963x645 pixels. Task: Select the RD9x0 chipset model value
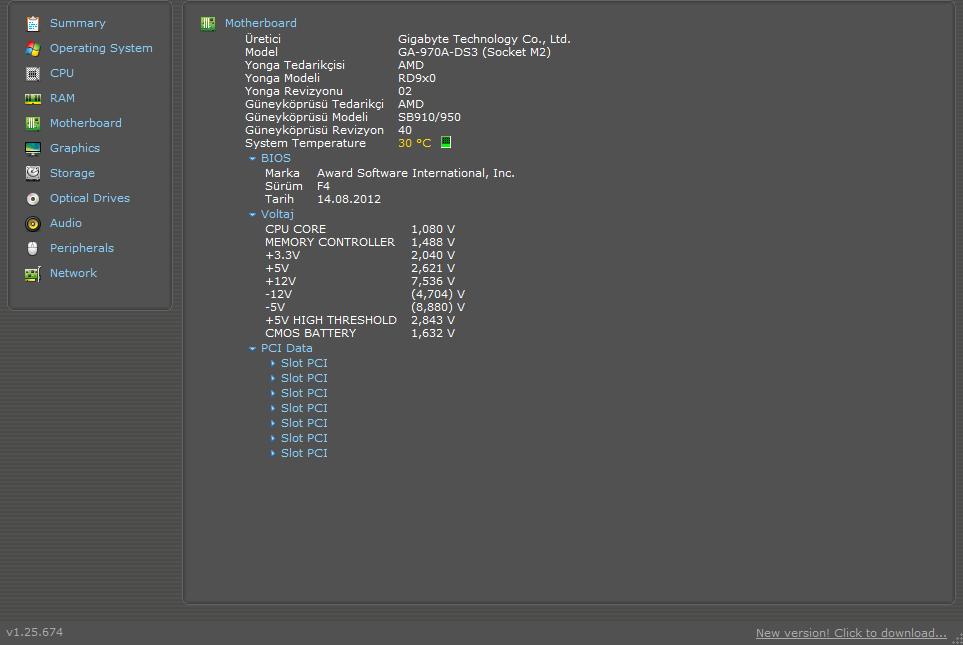416,78
